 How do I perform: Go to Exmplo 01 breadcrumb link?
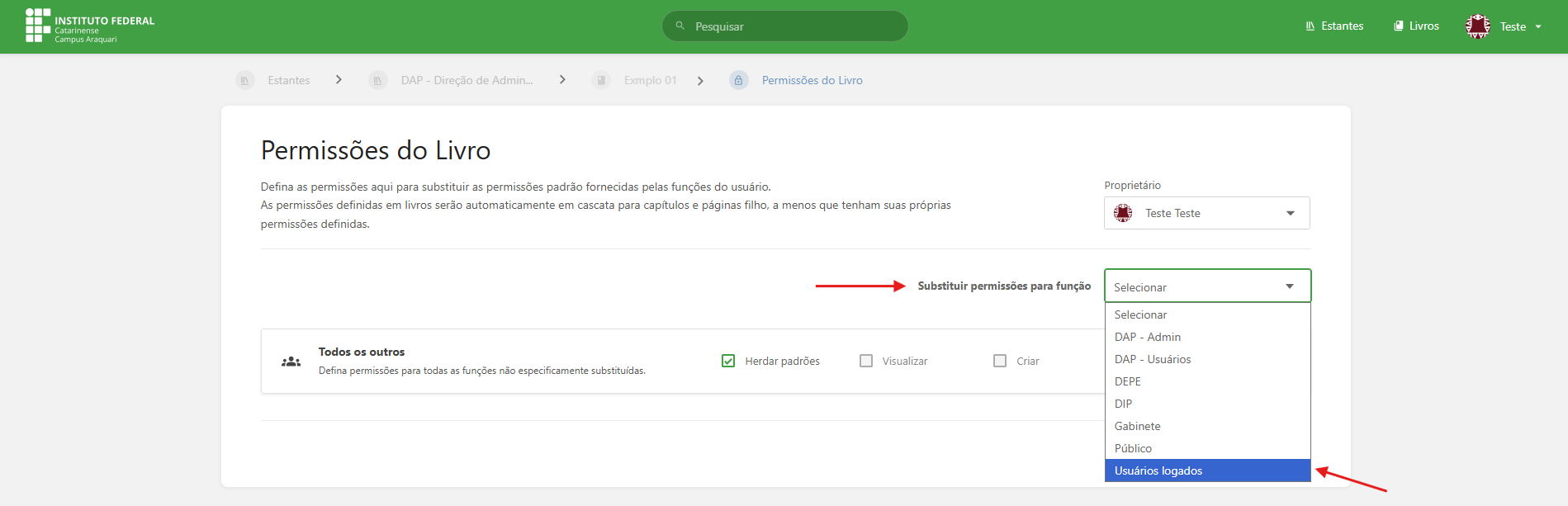650,80
